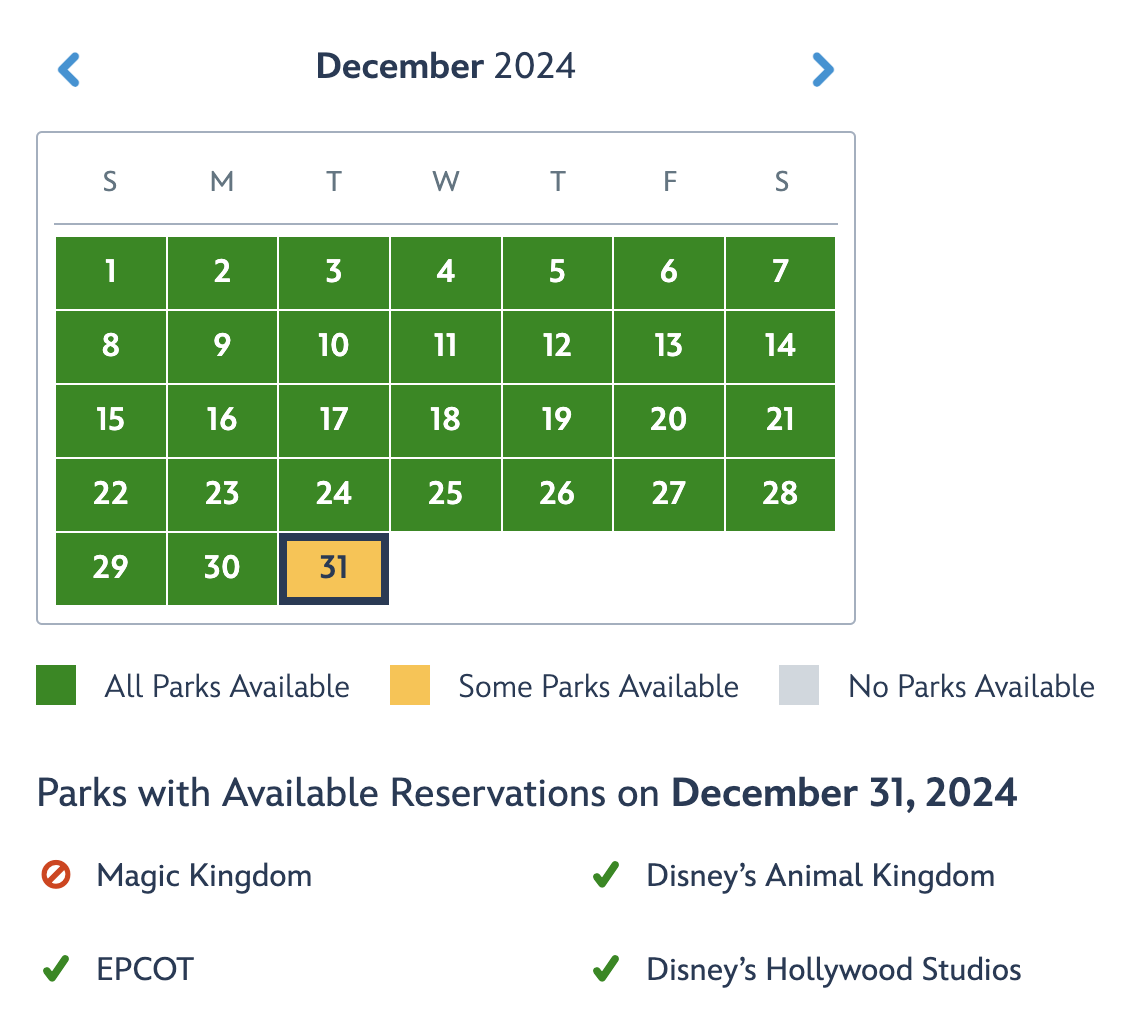Click the yellow Some Parks Available swatch
Viewport: 1124px width, 1036px height.
click(410, 686)
